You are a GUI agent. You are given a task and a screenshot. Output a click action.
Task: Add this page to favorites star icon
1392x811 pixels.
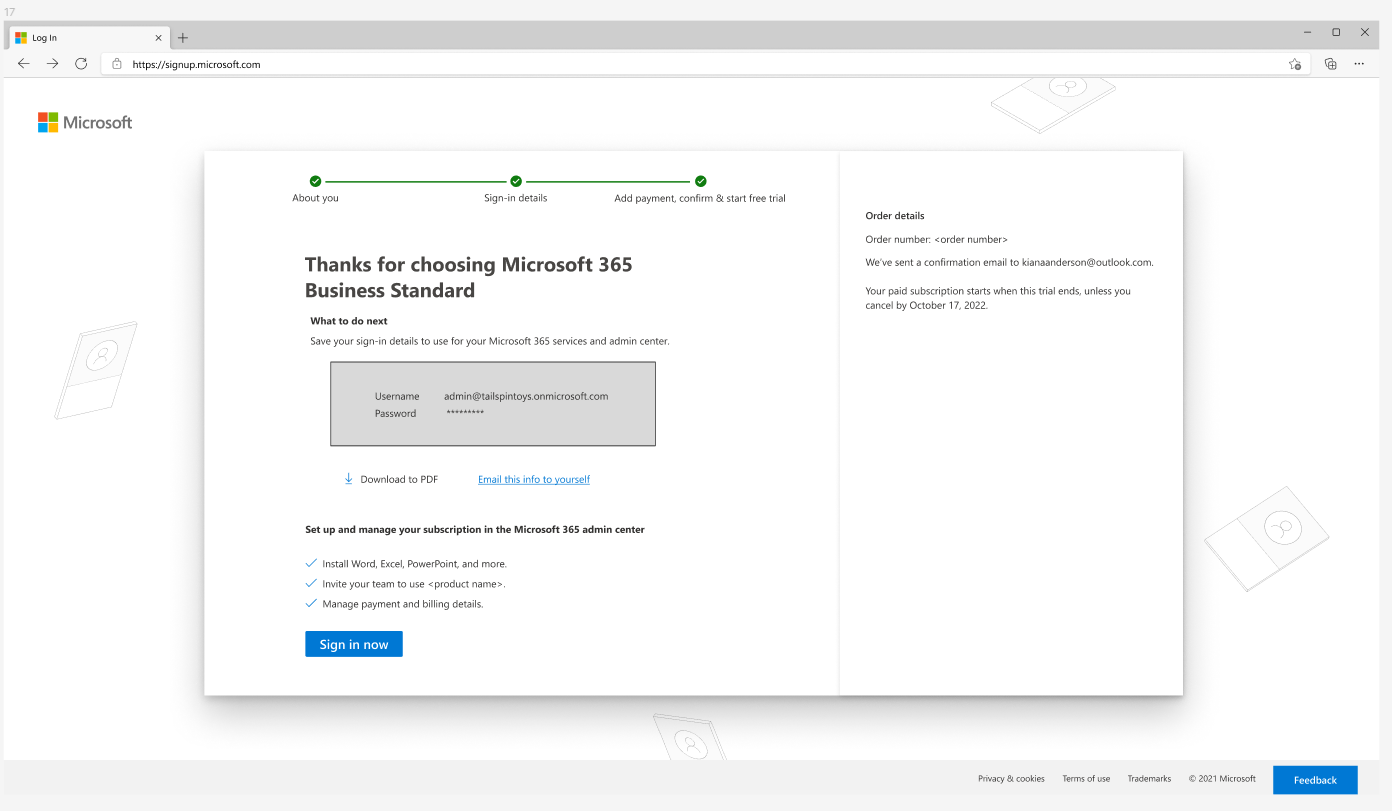[1295, 64]
